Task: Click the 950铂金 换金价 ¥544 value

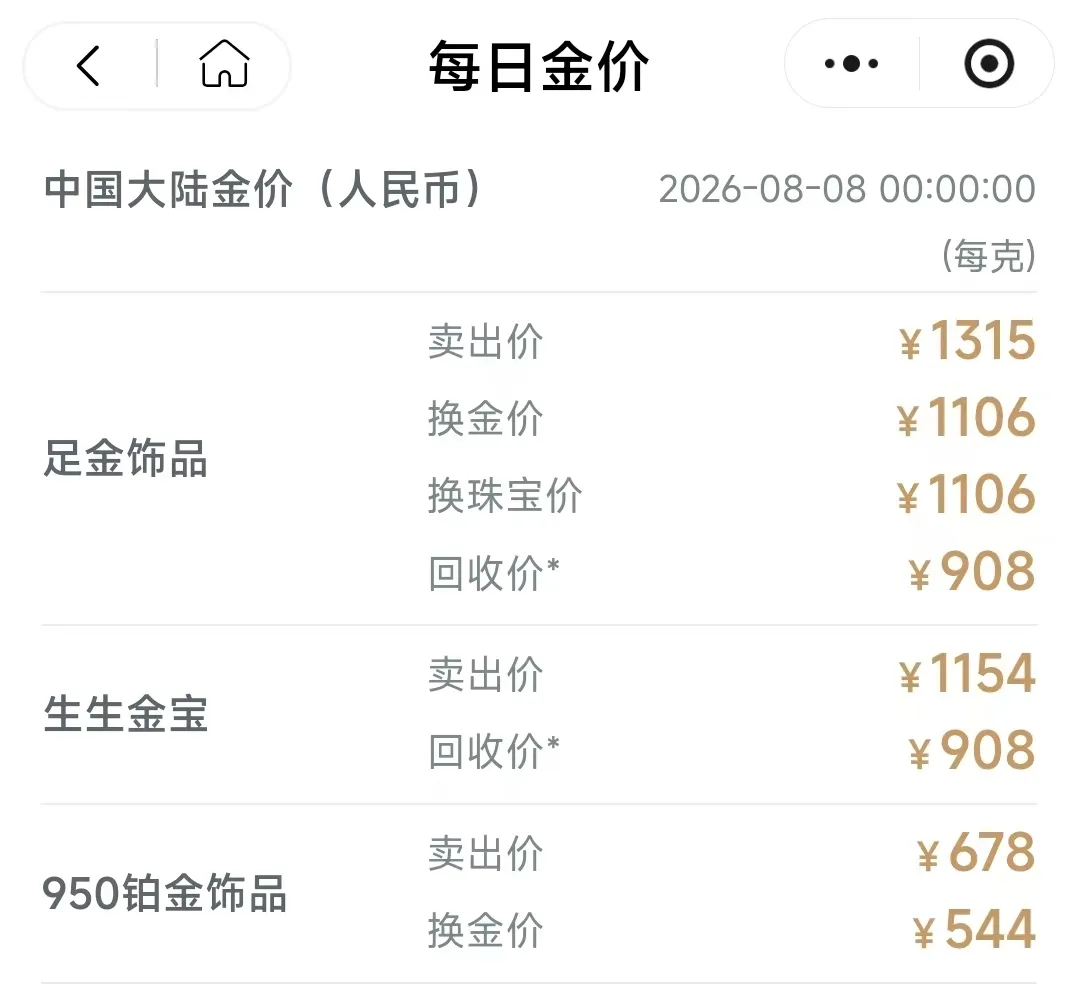Action: [974, 929]
